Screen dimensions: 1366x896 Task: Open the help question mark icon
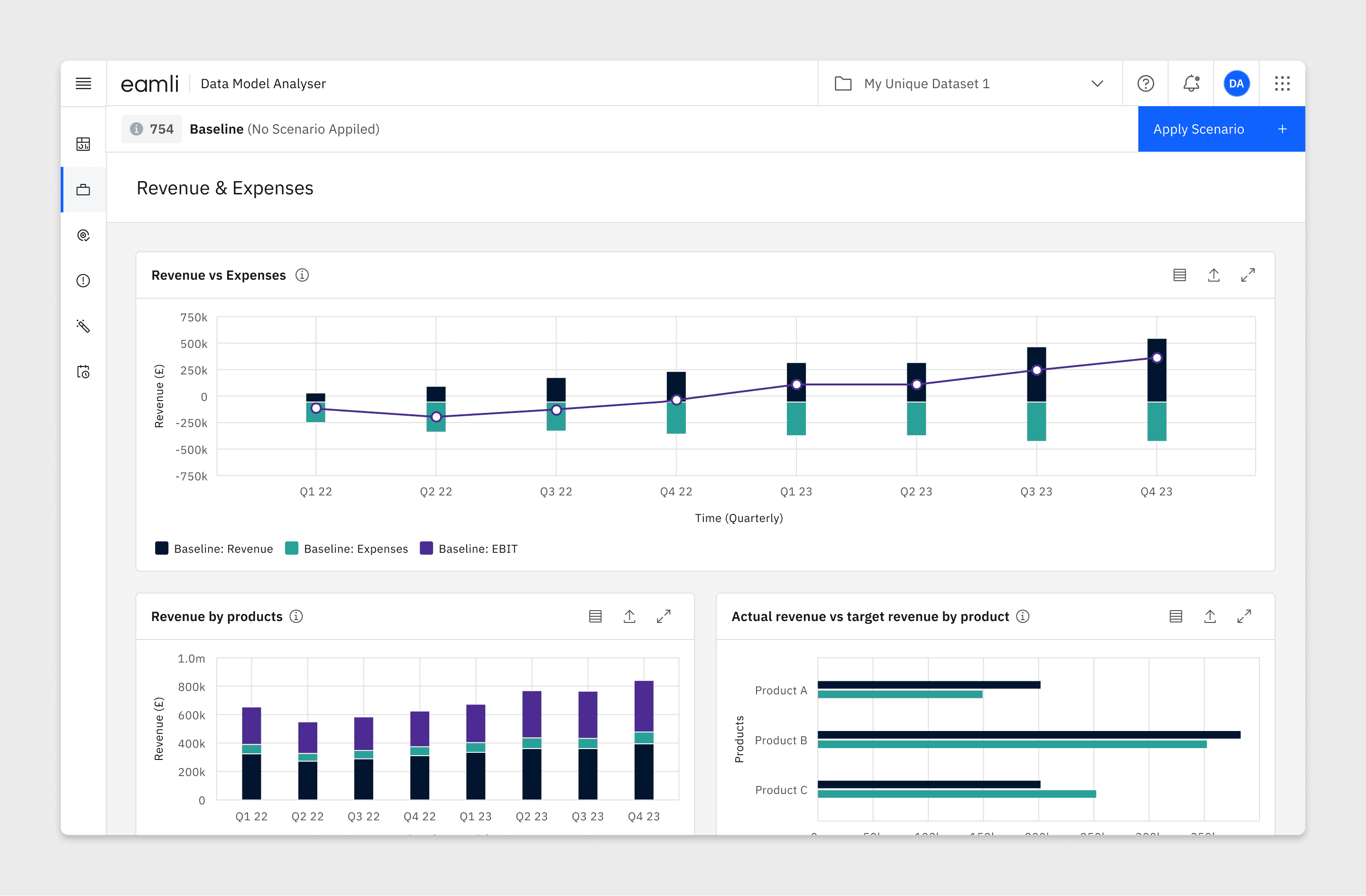point(1145,84)
